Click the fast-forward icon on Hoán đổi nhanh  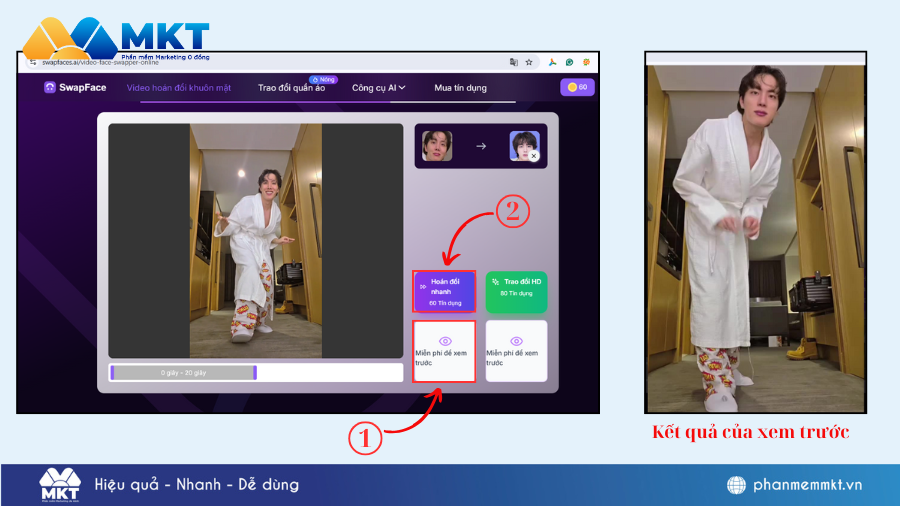423,286
